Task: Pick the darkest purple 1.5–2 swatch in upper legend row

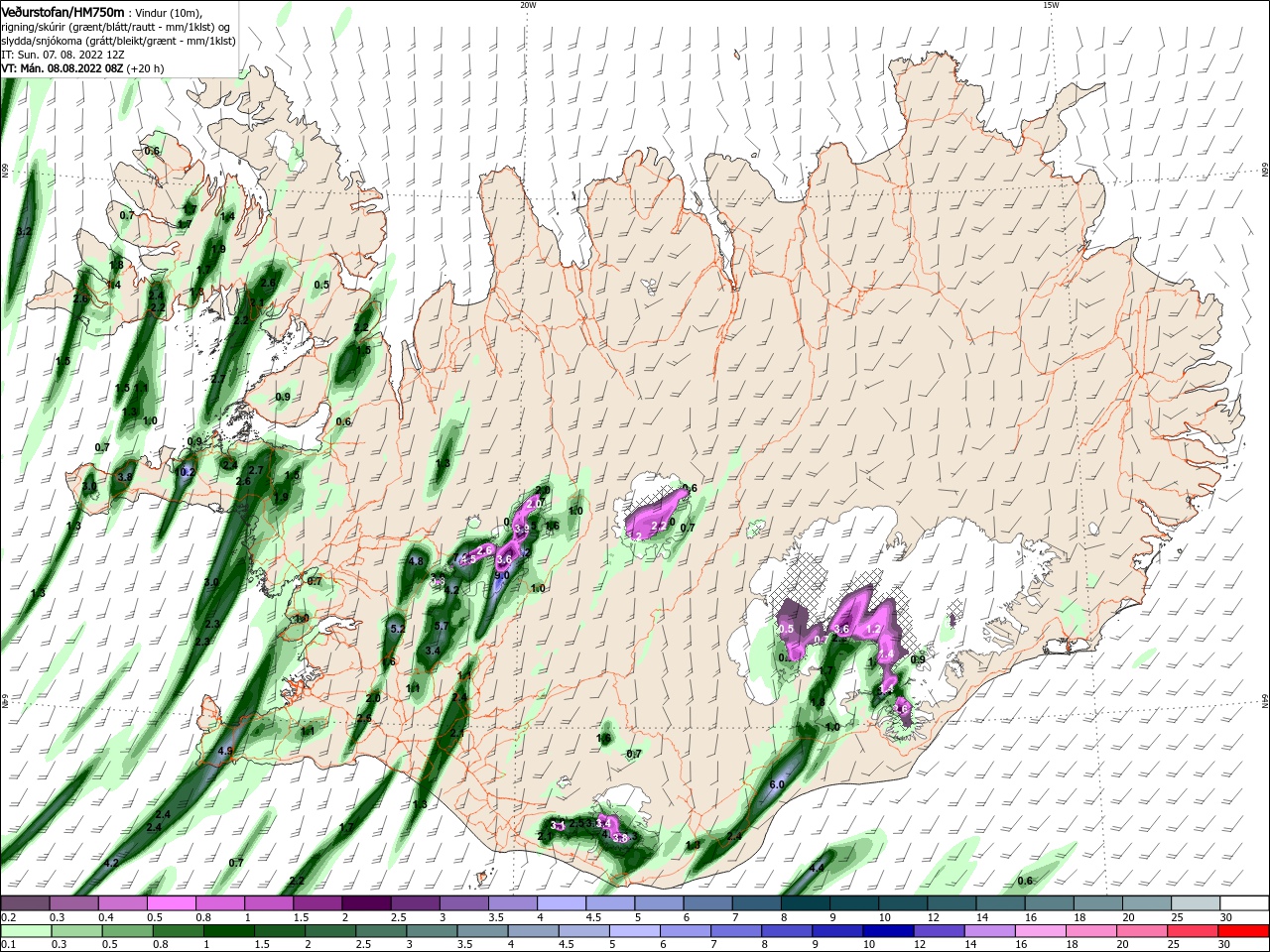Action: [x=366, y=903]
